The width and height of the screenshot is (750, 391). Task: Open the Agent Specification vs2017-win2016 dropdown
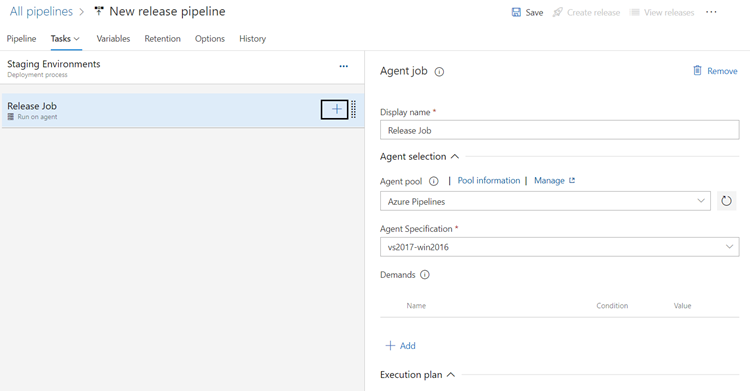click(560, 247)
